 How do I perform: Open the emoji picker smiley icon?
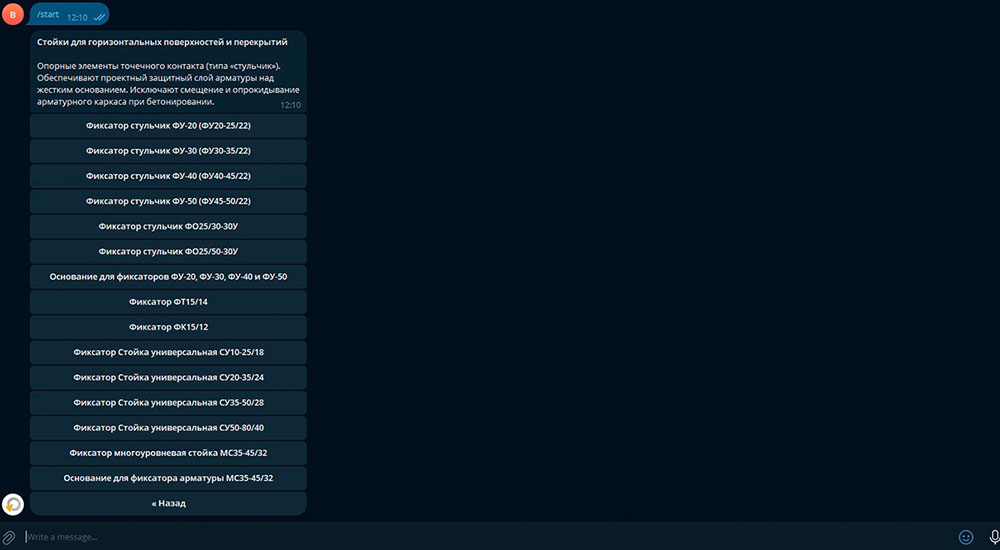966,537
